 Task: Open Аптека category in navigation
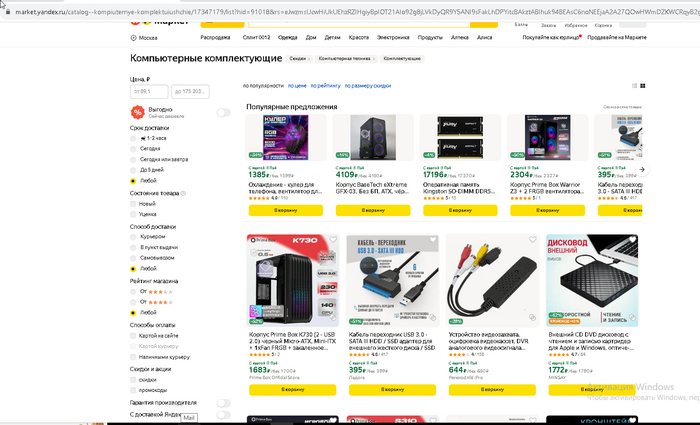click(459, 38)
